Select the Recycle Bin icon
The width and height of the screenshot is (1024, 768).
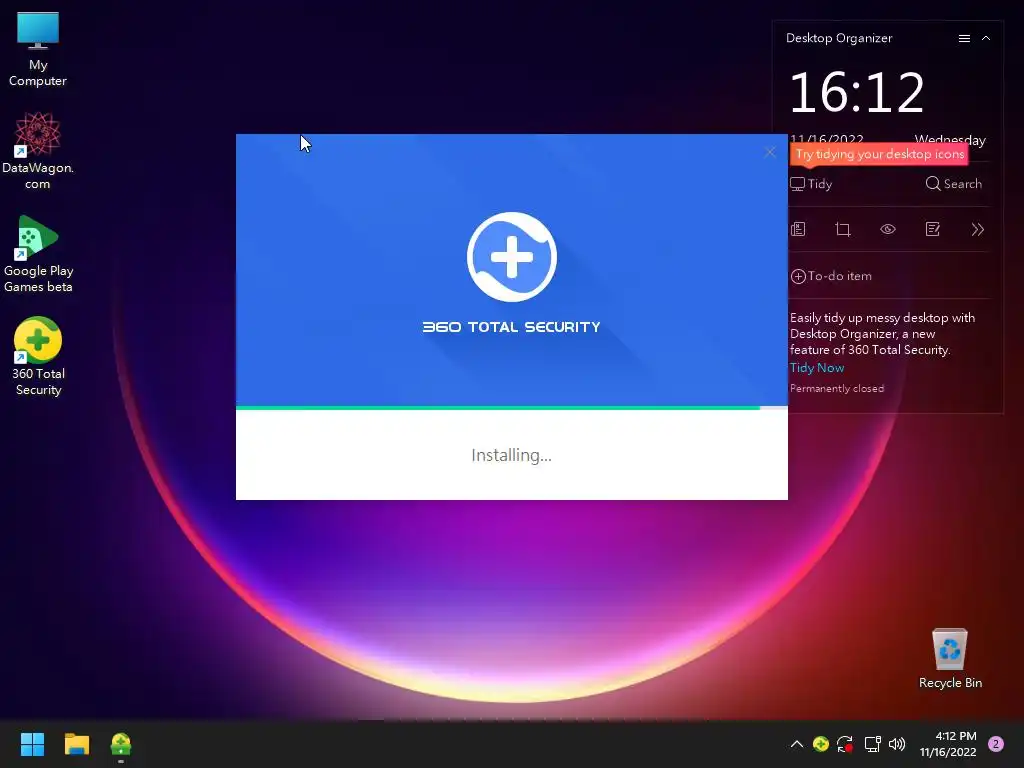pos(950,658)
